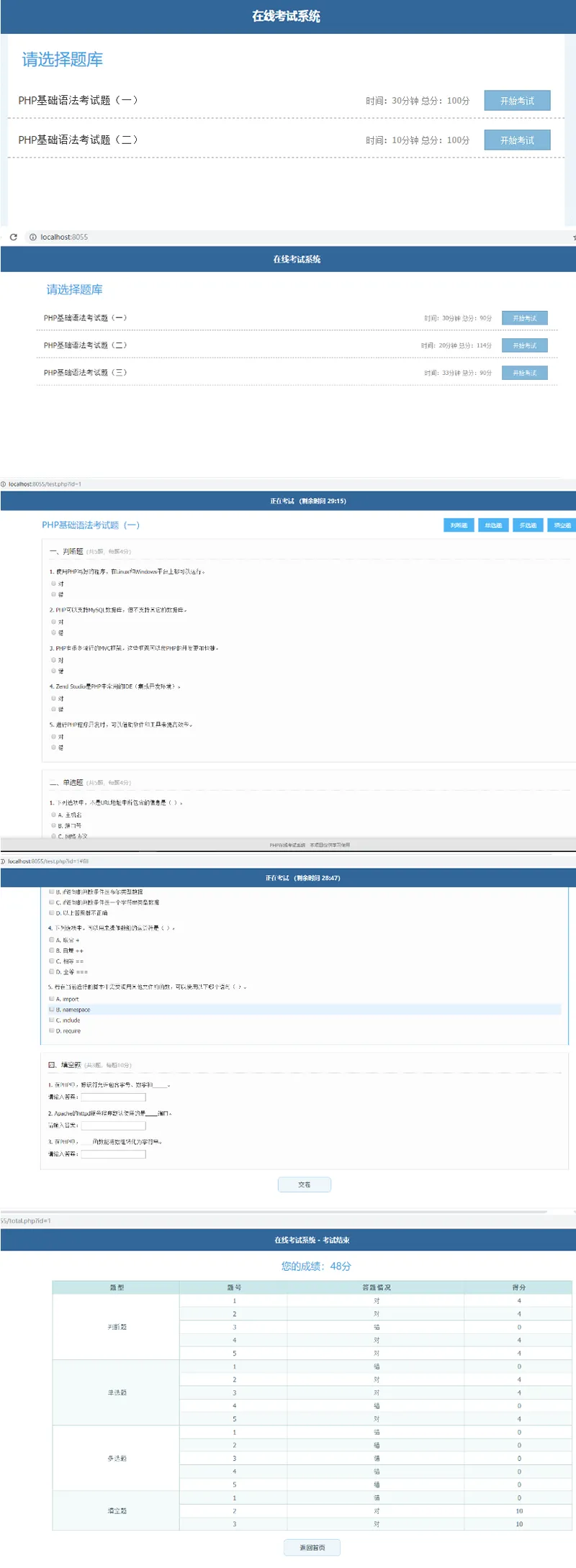Check the option with the + operator
Screen dimensions: 576x1568
[51, 940]
